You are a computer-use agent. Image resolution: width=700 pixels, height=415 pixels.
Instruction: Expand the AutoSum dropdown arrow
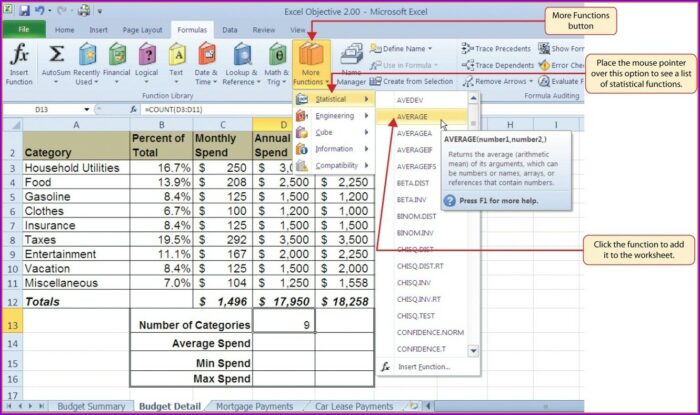[56, 82]
